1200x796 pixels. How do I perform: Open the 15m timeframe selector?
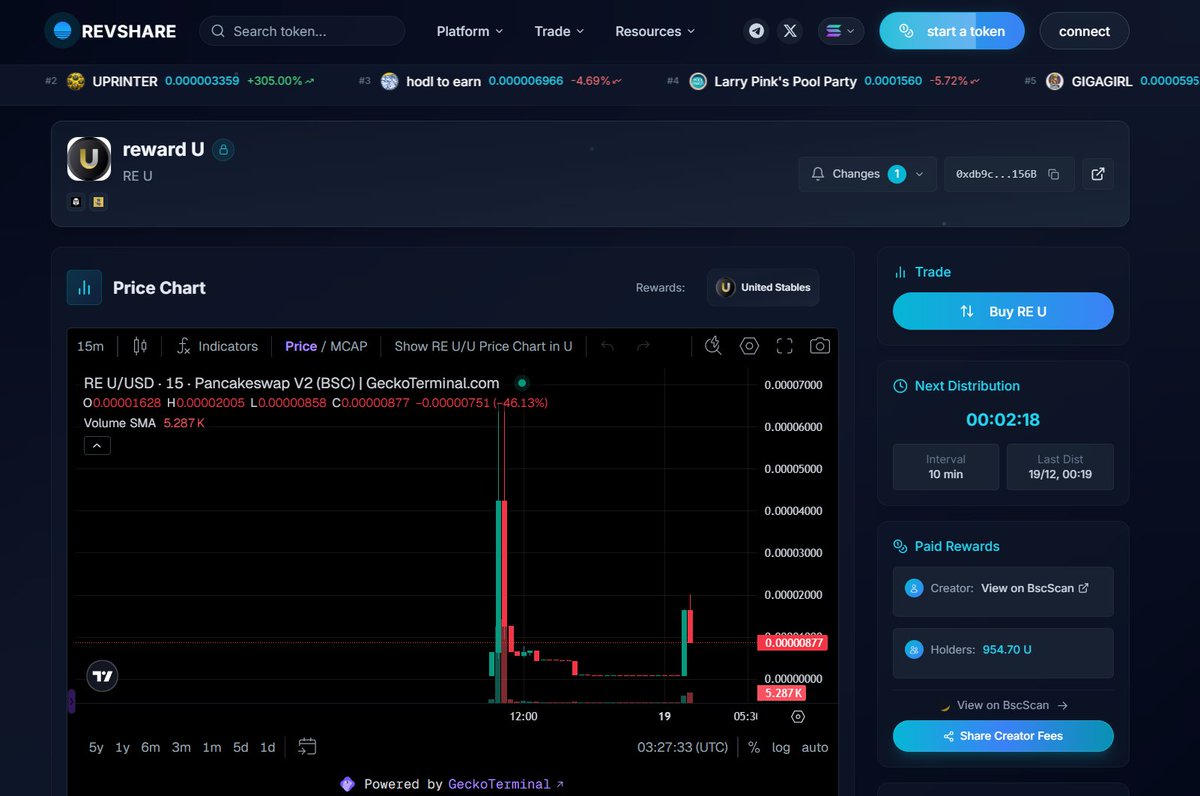(90, 346)
